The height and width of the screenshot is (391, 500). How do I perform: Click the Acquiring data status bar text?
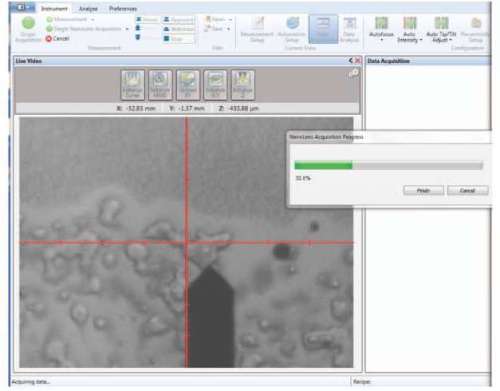coord(31,382)
